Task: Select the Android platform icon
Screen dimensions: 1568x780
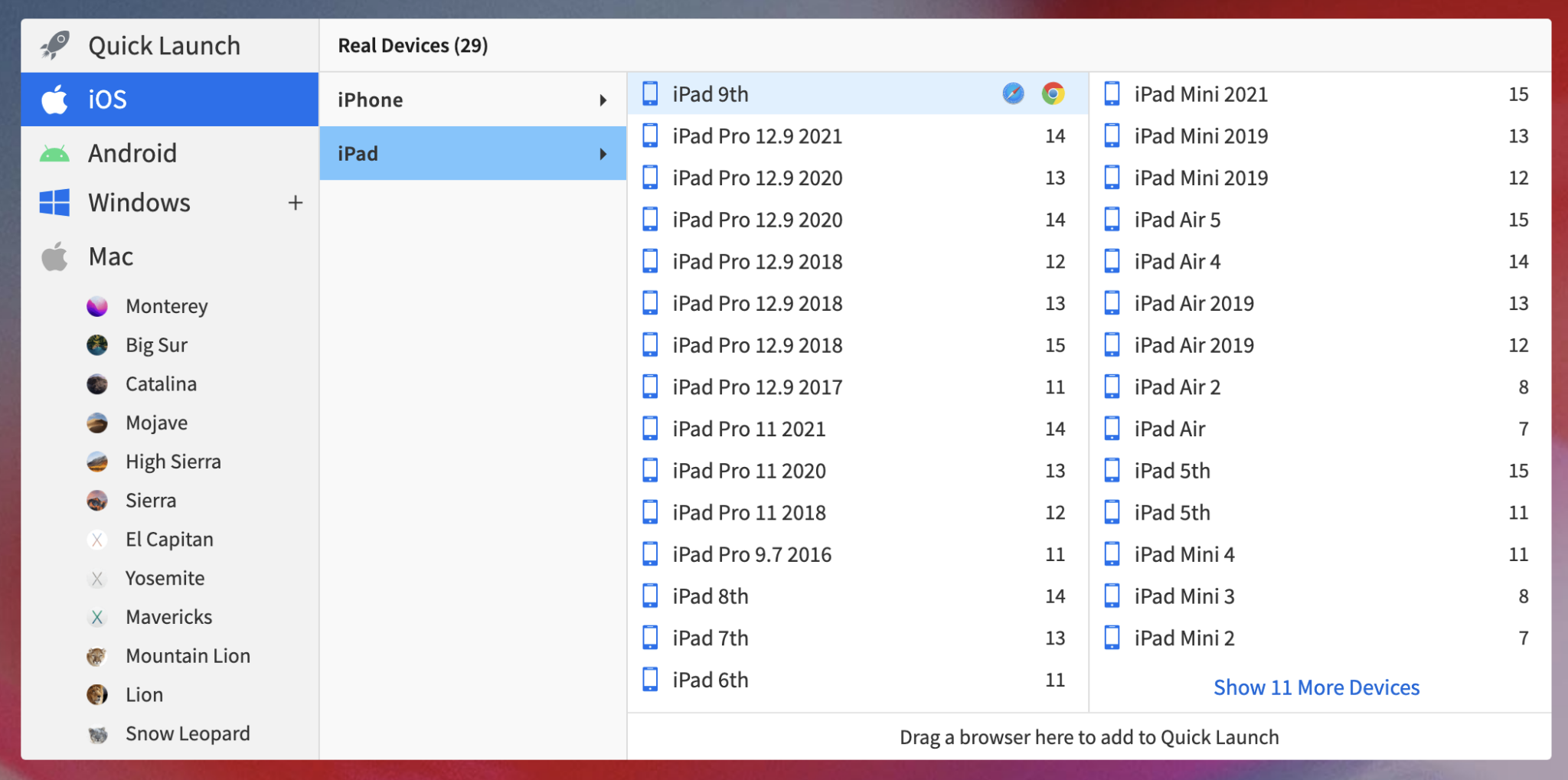Action: click(x=54, y=152)
